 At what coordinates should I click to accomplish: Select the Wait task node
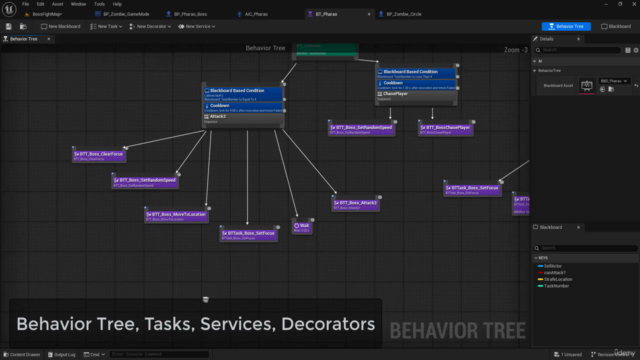(x=302, y=227)
